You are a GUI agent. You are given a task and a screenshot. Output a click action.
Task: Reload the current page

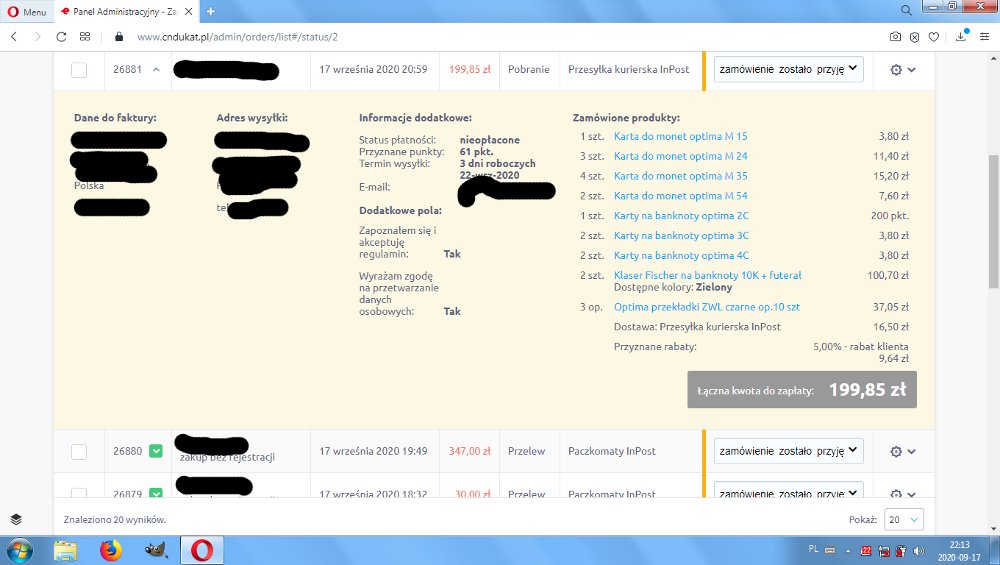point(61,37)
